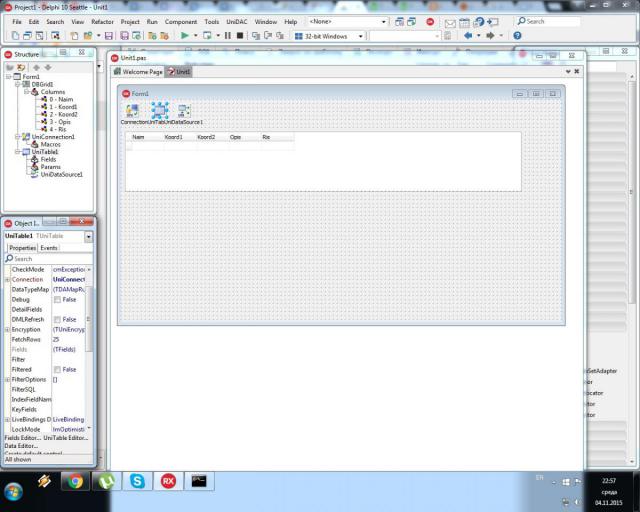Select the UniConnection1 tree node
The height and width of the screenshot is (512, 640).
[53, 137]
